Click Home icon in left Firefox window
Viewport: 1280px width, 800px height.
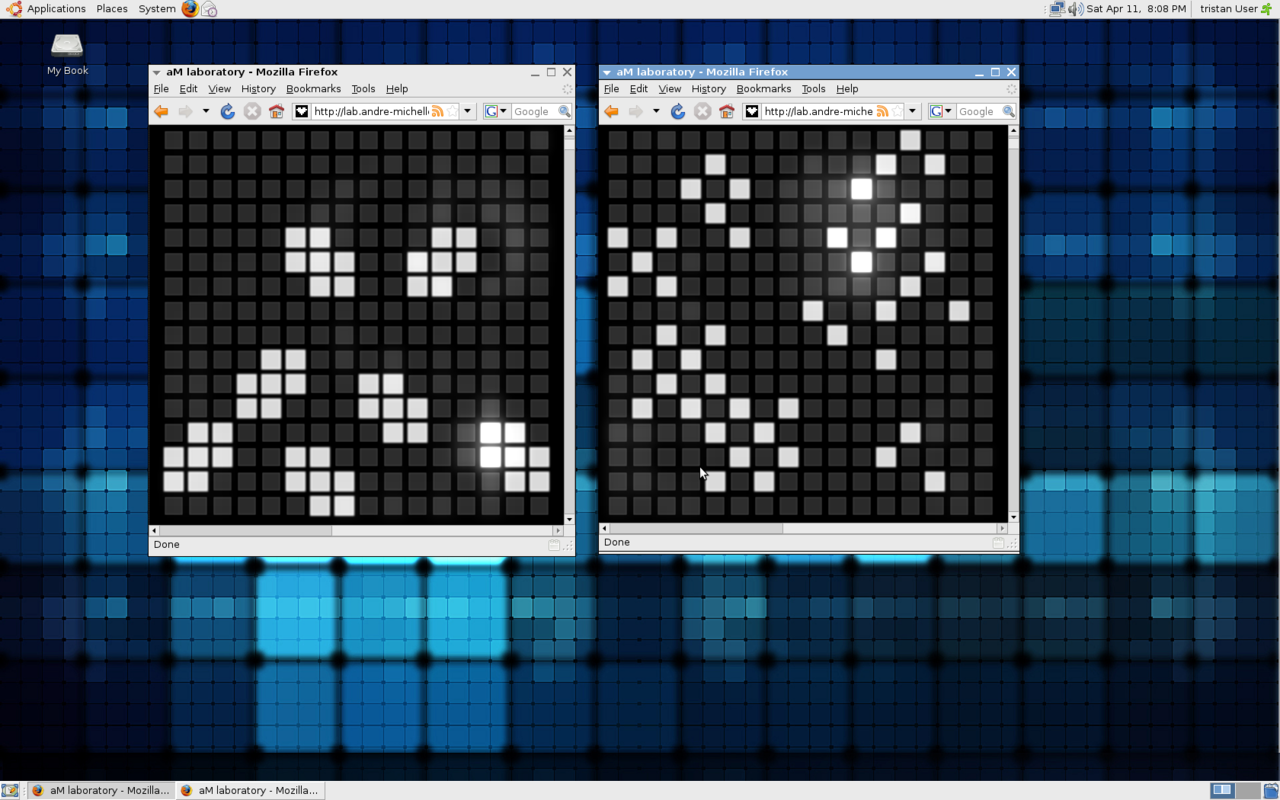pyautogui.click(x=277, y=111)
